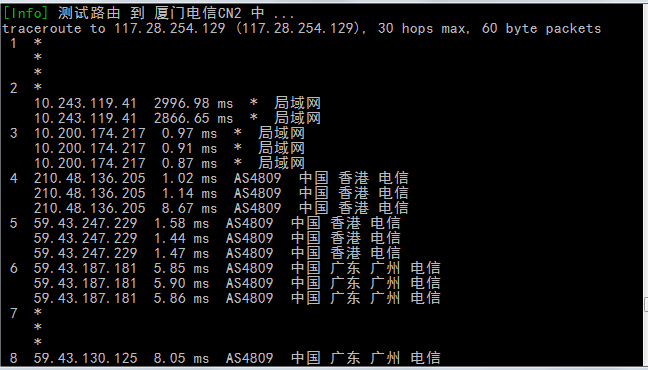Click hop number 7

point(14,313)
